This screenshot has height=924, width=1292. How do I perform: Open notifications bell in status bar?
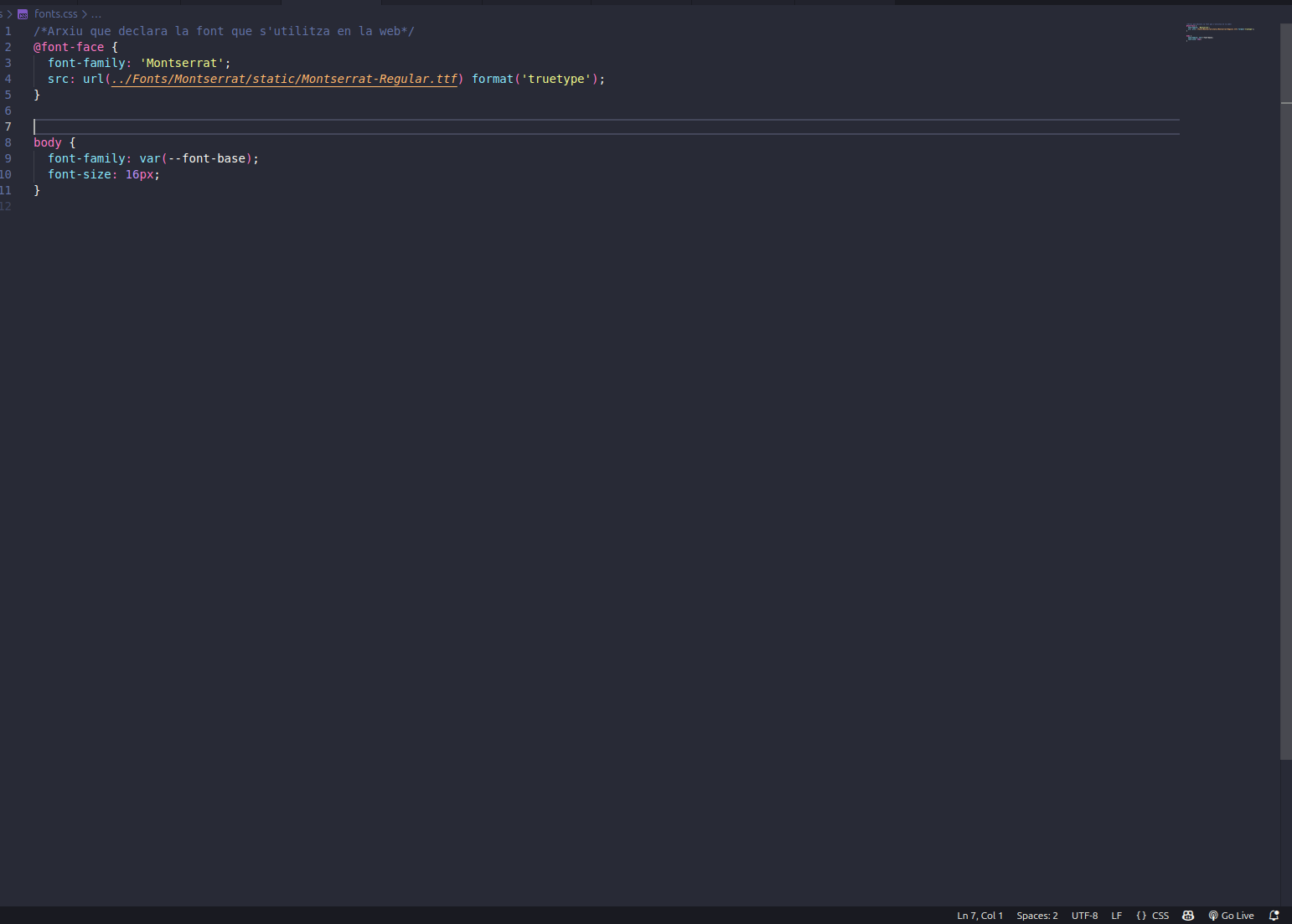point(1274,916)
